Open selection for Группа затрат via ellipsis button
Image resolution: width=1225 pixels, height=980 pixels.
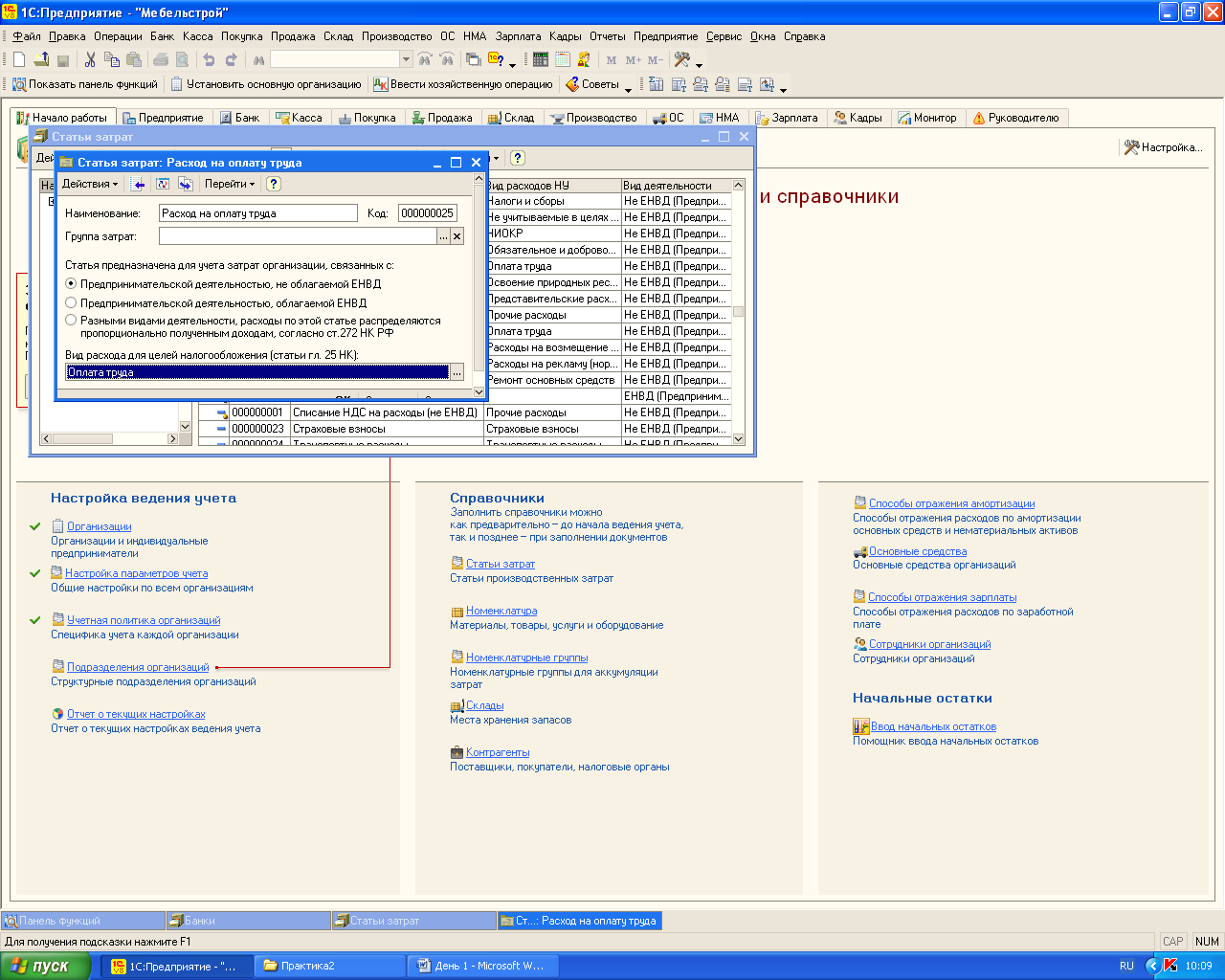[443, 236]
